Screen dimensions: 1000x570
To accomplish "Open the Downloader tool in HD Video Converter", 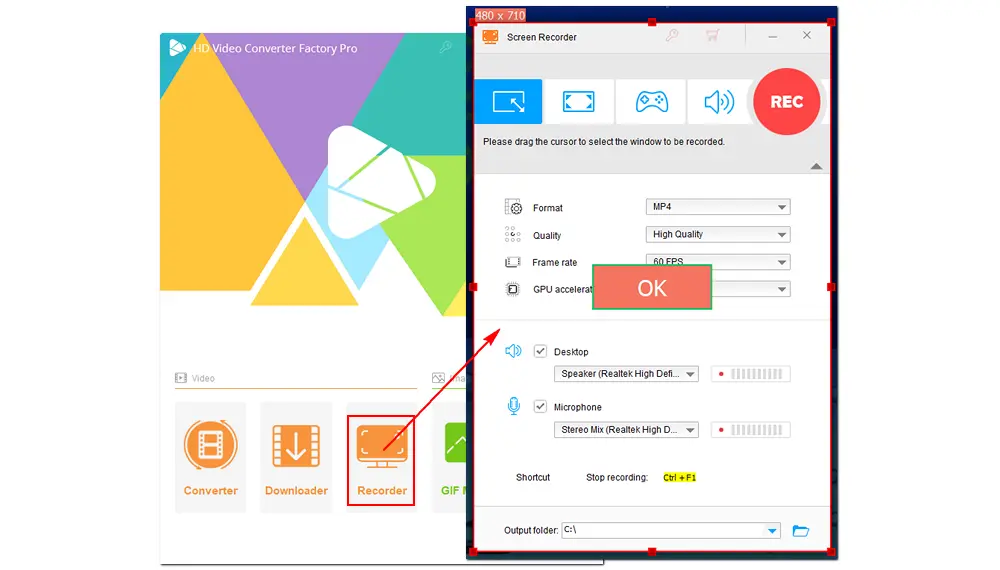I will tap(296, 457).
